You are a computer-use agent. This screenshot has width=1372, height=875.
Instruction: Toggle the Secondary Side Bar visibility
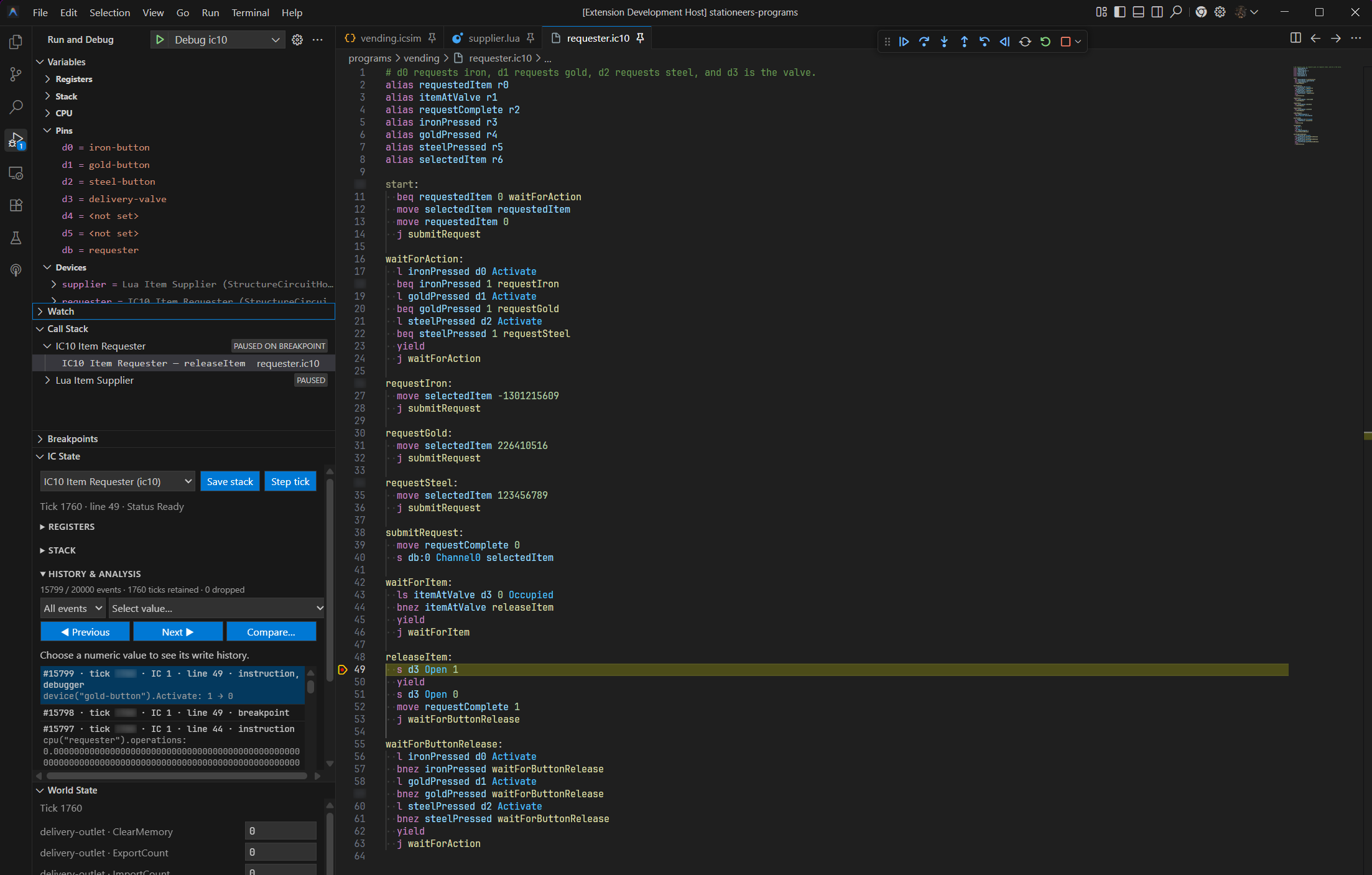[1157, 12]
